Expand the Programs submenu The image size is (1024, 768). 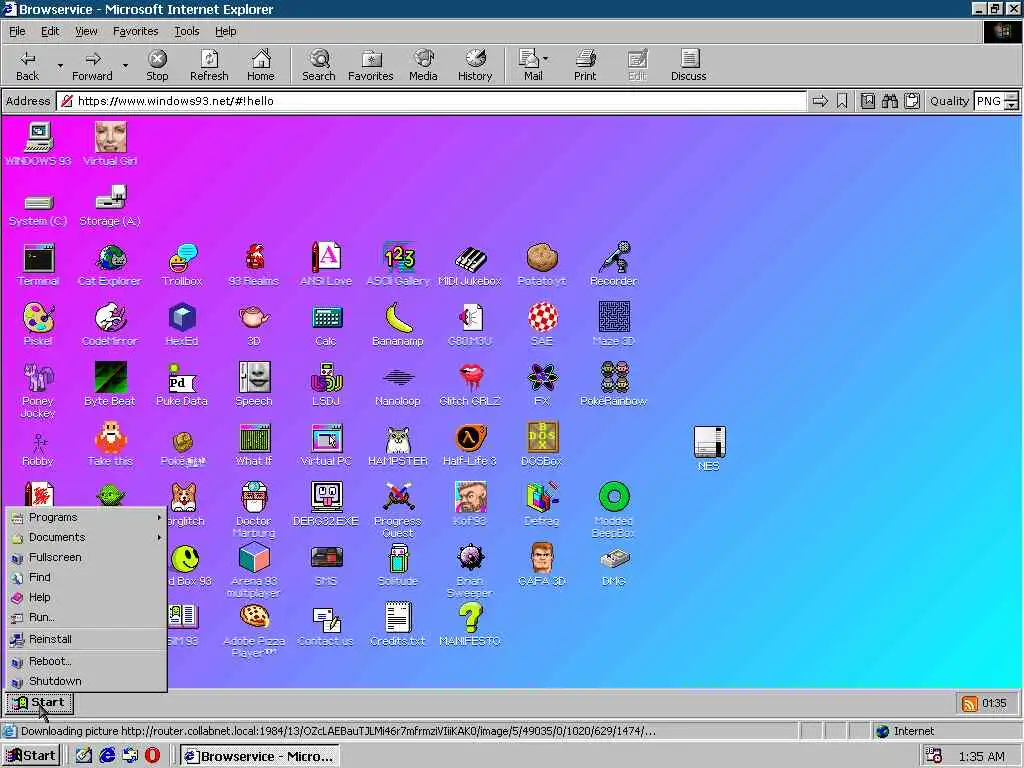[87, 517]
